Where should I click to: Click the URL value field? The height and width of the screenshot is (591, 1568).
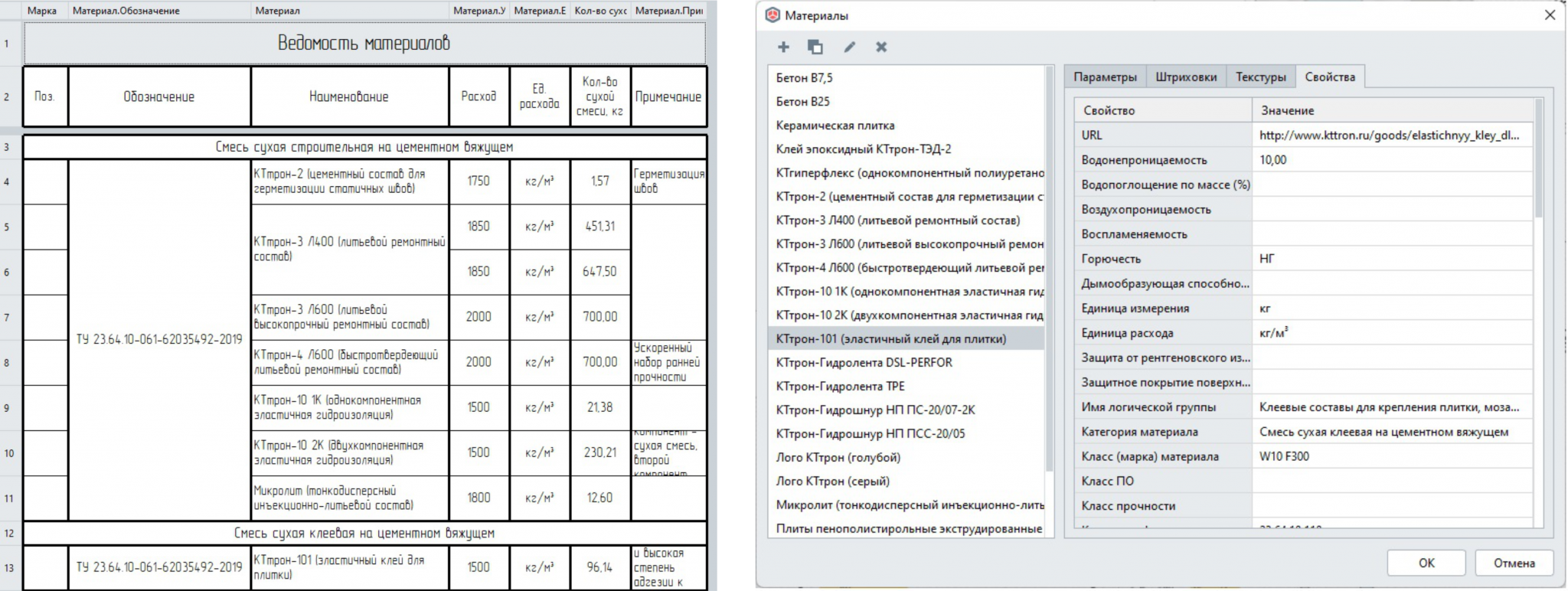click(1390, 135)
